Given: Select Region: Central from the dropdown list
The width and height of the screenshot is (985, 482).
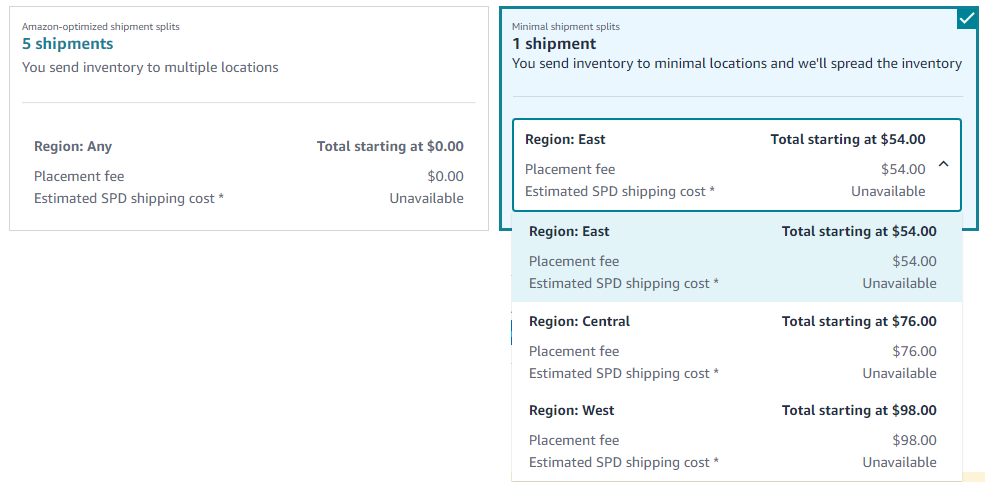Looking at the screenshot, I should tap(579, 322).
